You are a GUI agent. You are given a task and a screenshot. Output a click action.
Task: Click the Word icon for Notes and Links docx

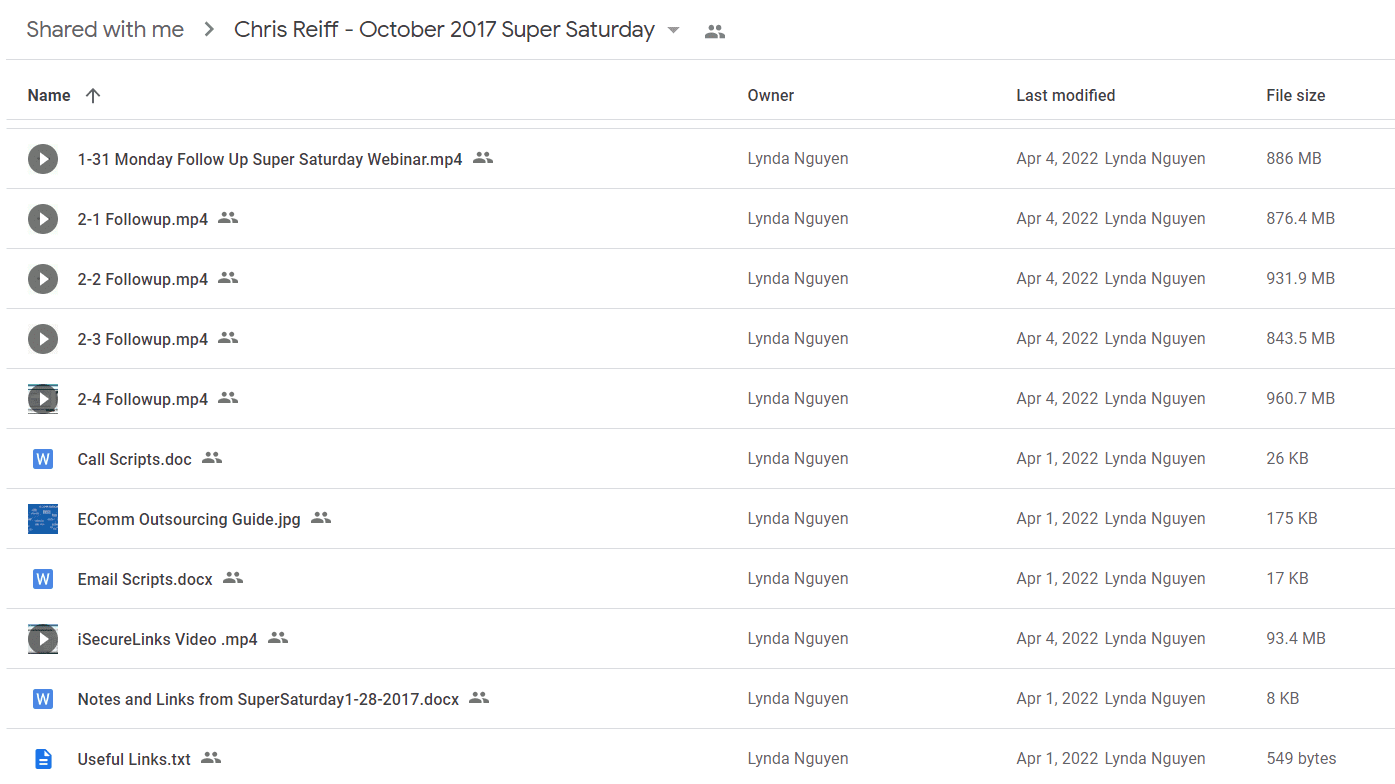(x=43, y=699)
